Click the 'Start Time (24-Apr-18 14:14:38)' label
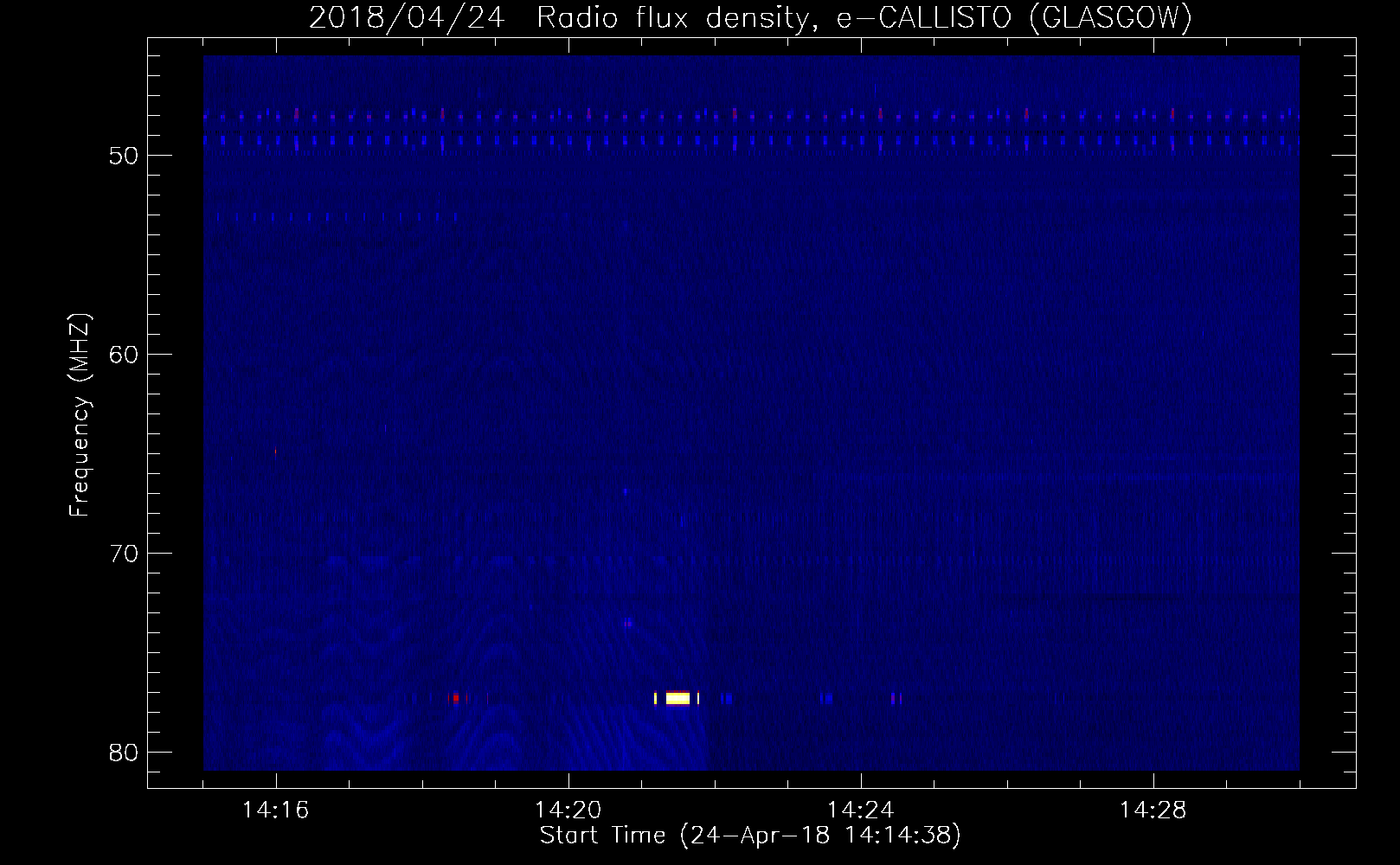Image resolution: width=1400 pixels, height=865 pixels. 750,836
